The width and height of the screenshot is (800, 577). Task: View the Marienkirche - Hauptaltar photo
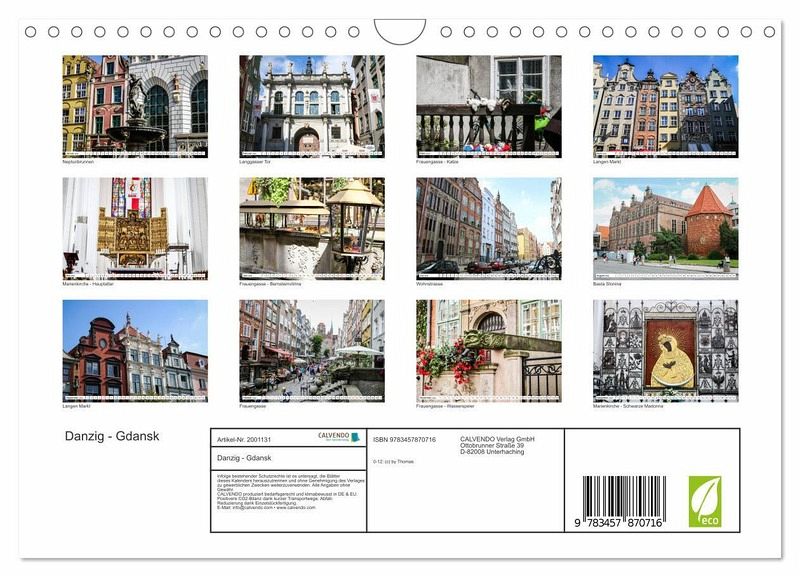[x=135, y=227]
